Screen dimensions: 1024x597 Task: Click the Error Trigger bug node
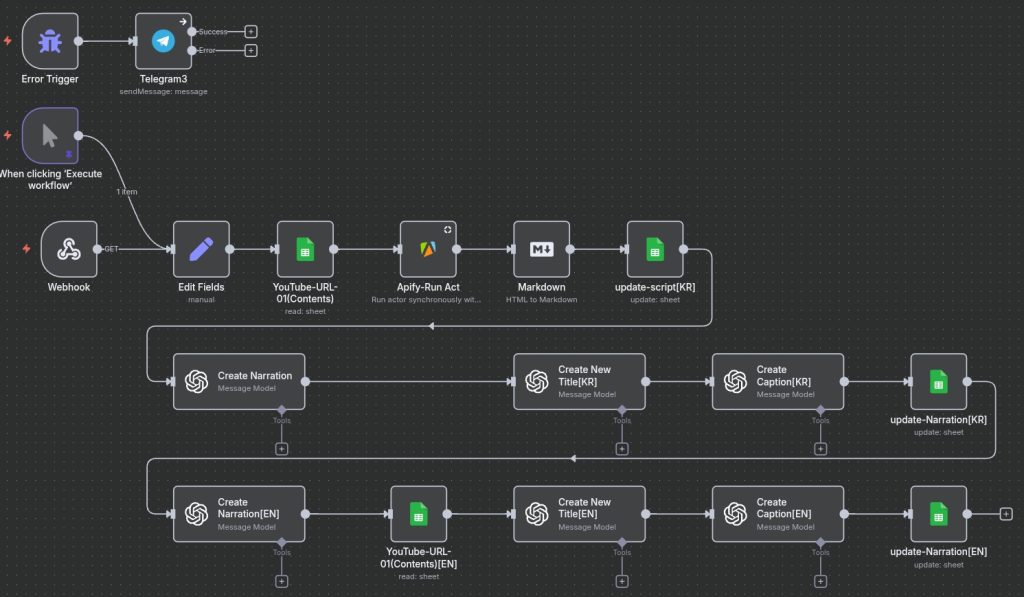[x=50, y=41]
